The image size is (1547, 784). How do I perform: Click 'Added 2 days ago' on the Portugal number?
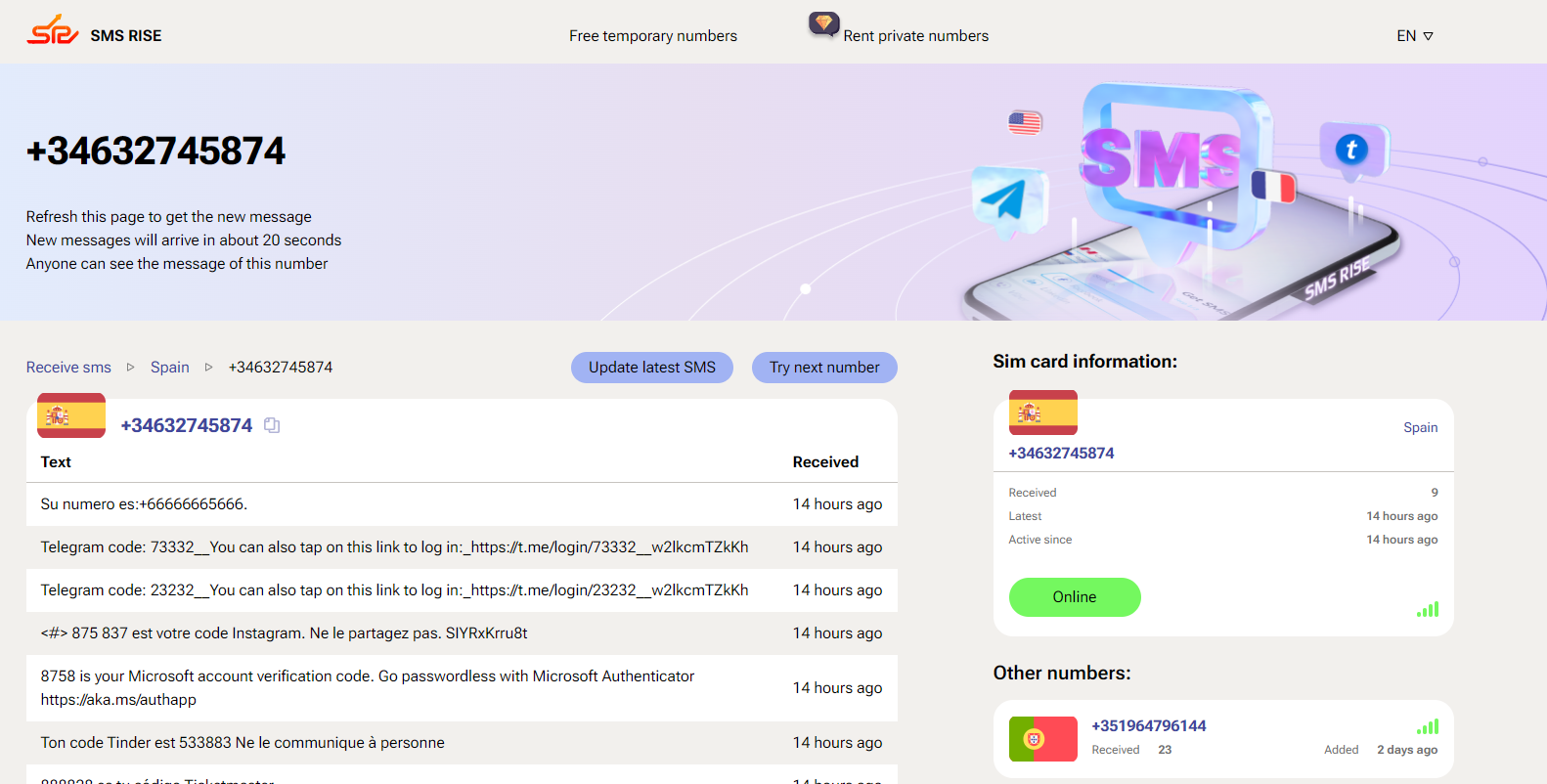pyautogui.click(x=1381, y=750)
